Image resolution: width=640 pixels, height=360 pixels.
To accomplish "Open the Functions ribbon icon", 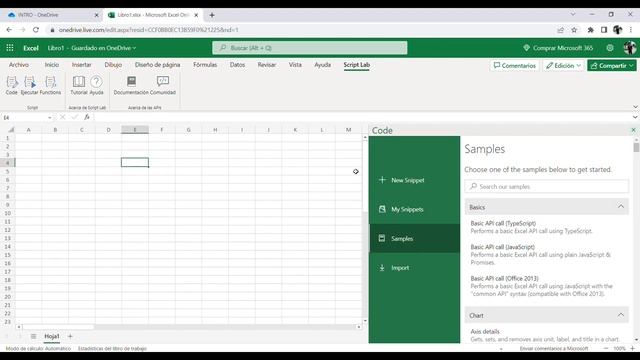I will click(x=50, y=85).
